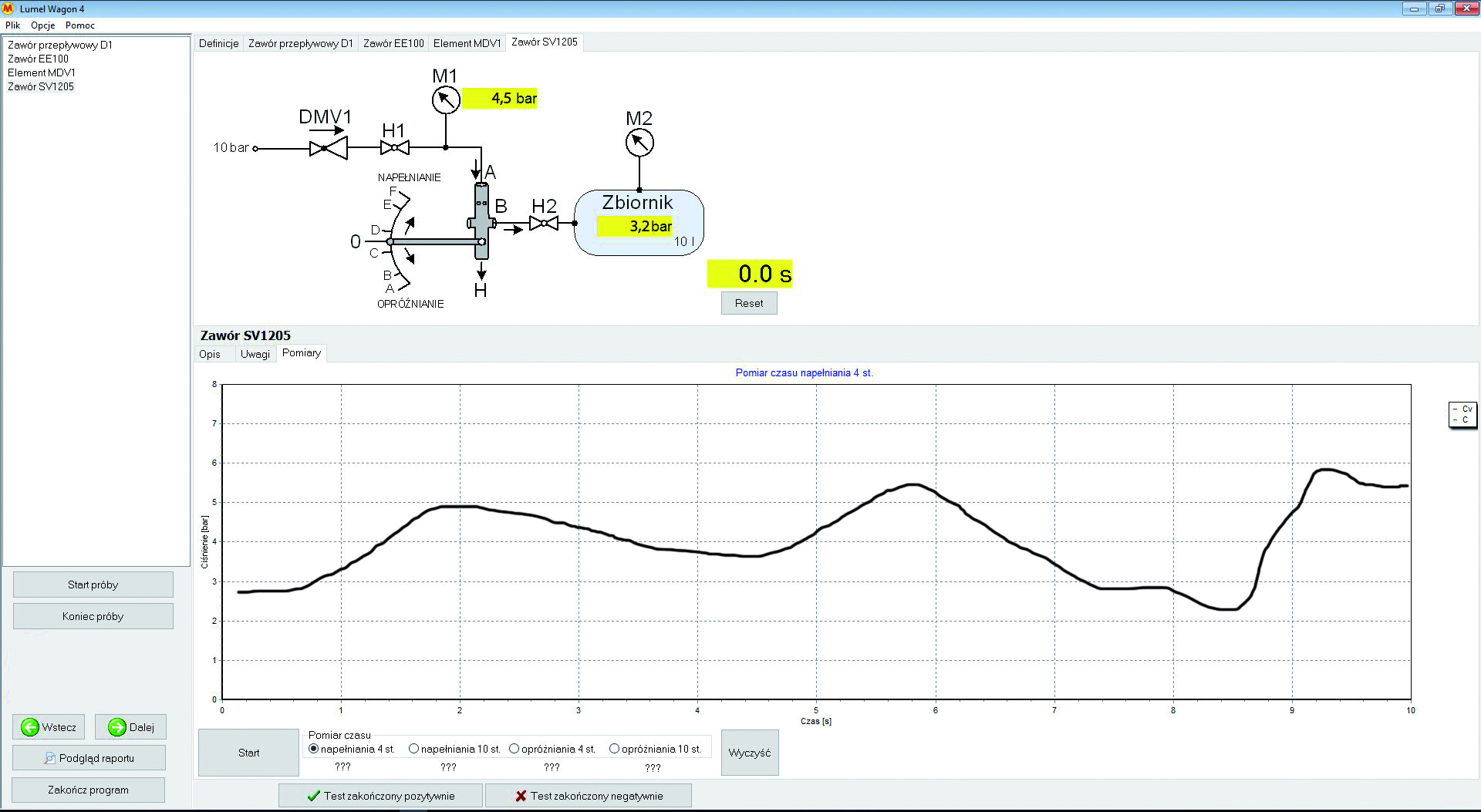
Task: Select Element MDV1 in the left list
Action: (x=42, y=72)
